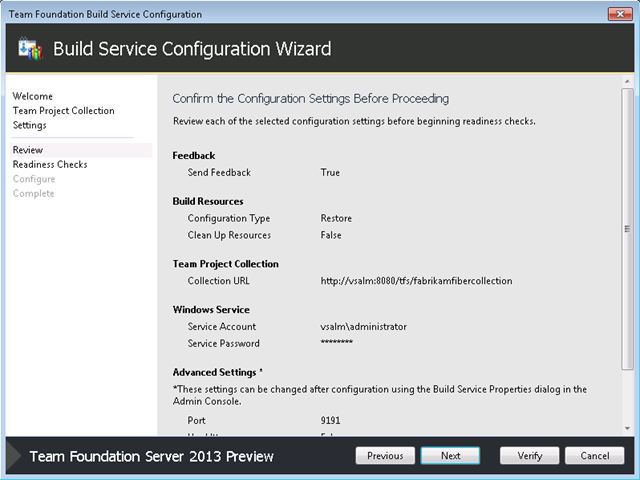This screenshot has height=480, width=640.
Task: Cancel the configuration wizard
Action: pyautogui.click(x=595, y=456)
